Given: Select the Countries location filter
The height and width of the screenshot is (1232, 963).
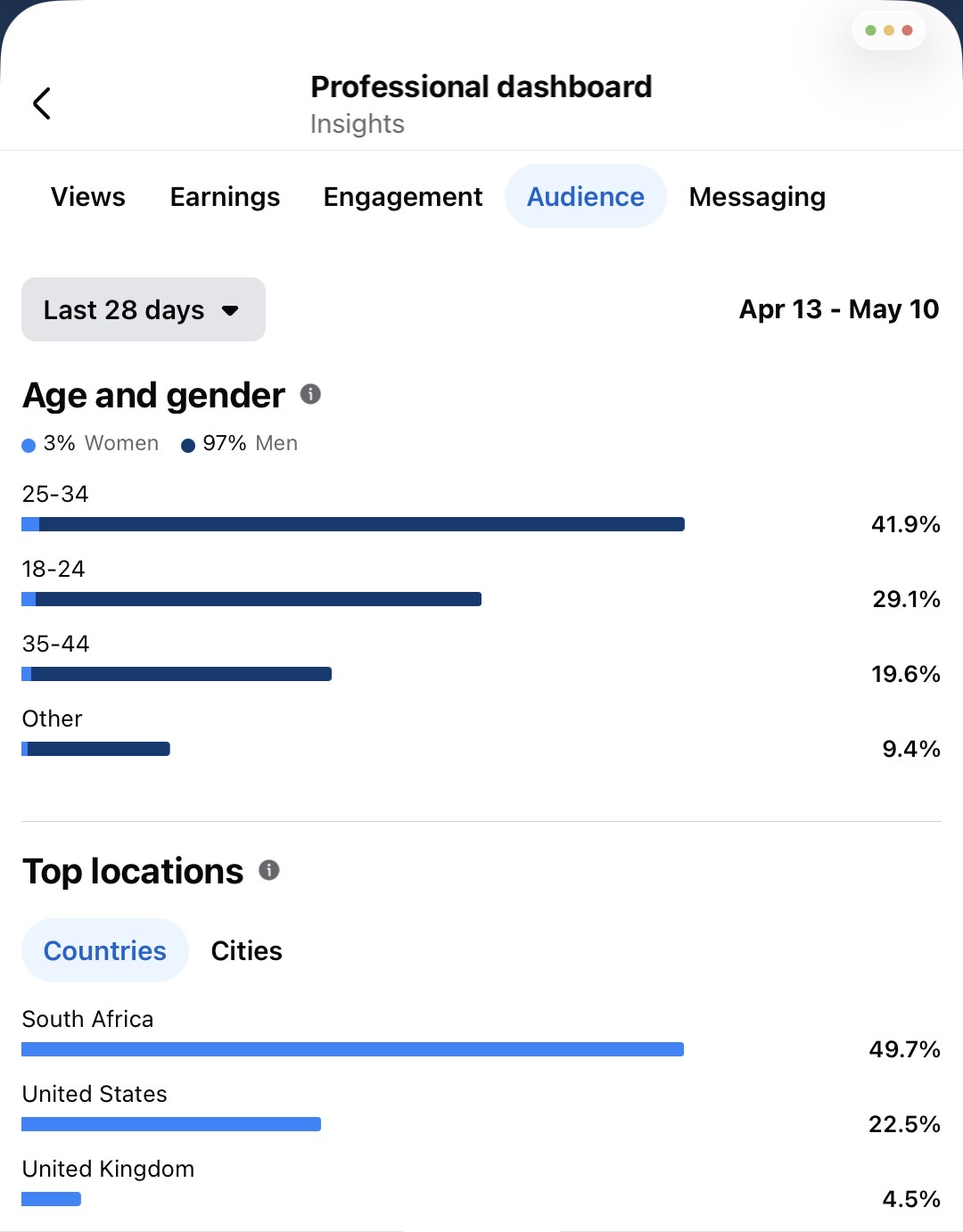Looking at the screenshot, I should (105, 950).
